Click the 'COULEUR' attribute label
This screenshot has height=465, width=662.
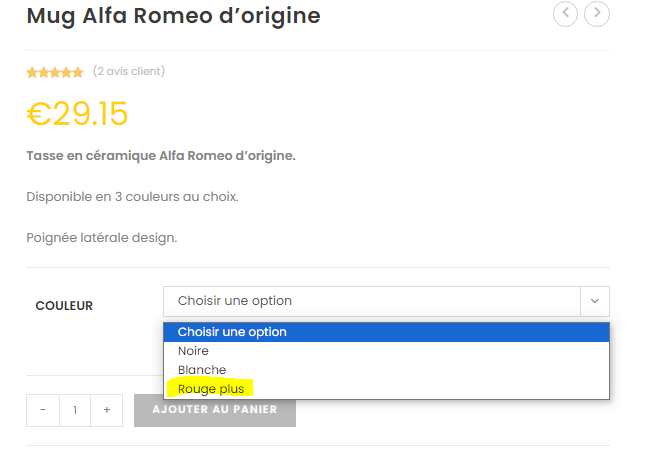[64, 305]
